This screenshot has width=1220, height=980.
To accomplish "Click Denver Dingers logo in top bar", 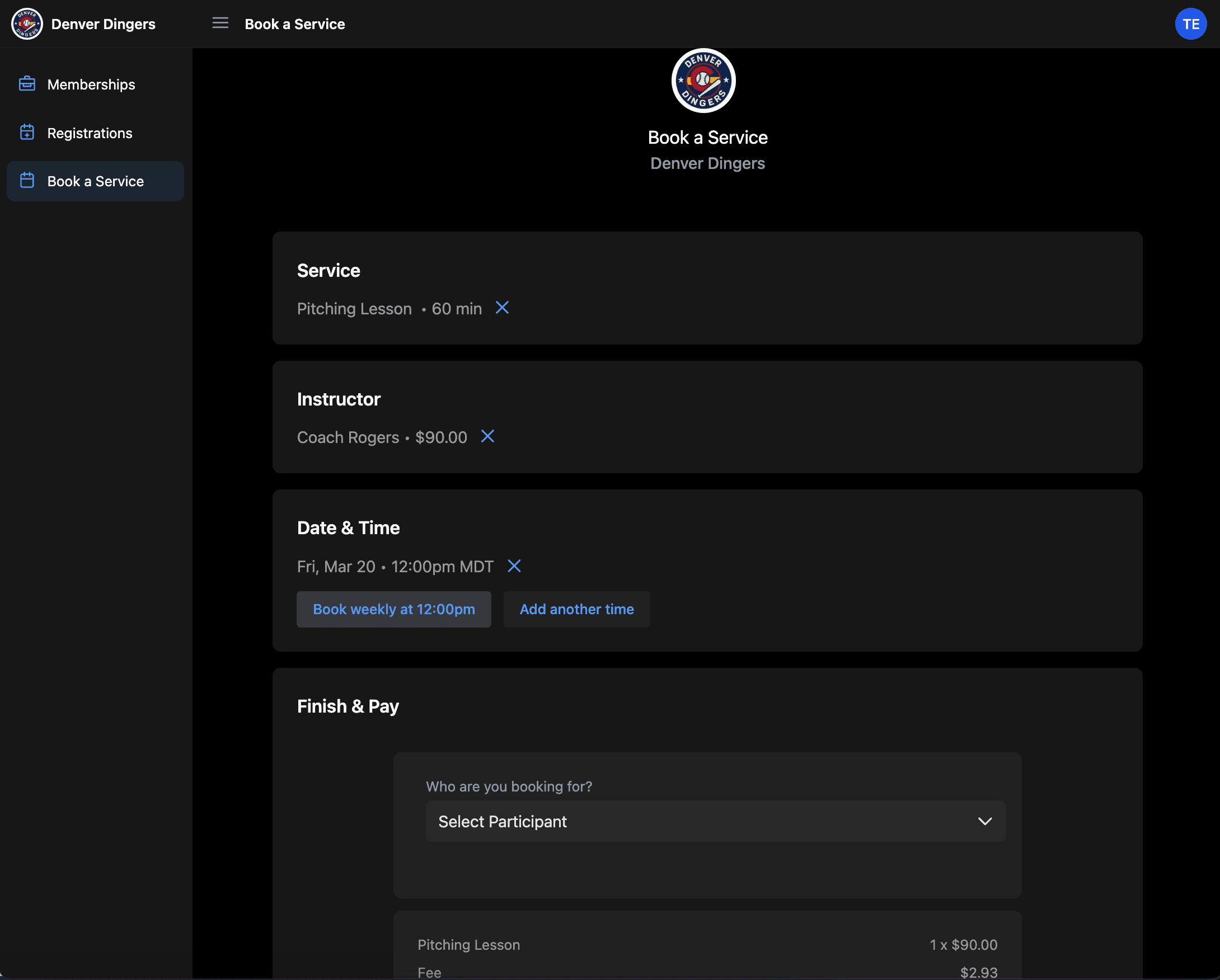I will click(x=27, y=23).
